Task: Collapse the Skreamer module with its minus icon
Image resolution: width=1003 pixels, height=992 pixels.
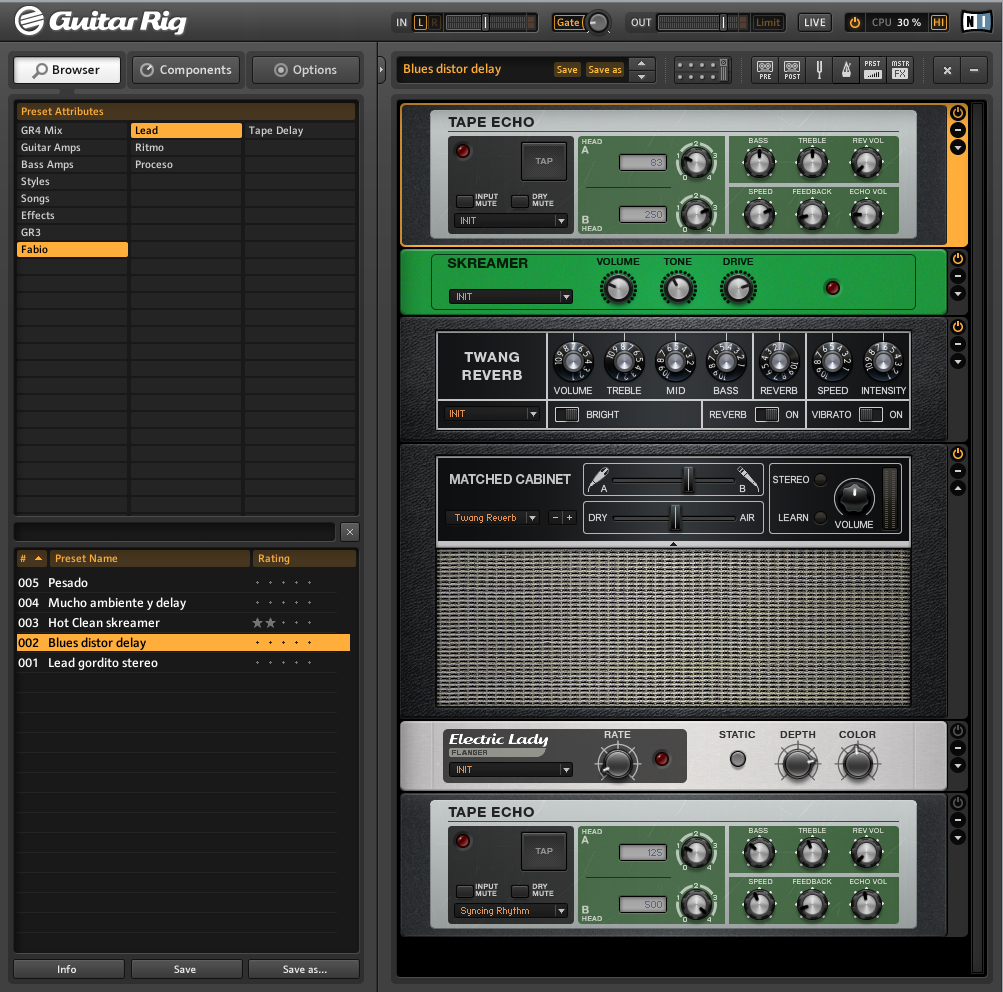Action: 958,276
